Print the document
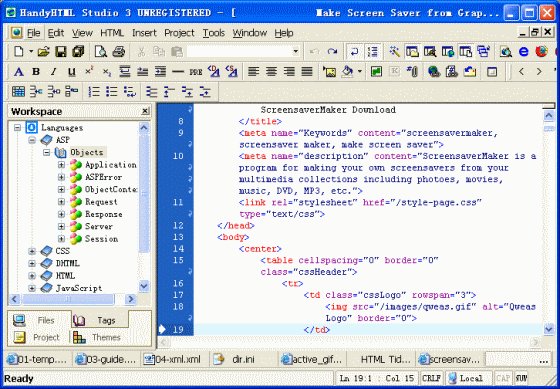This screenshot has width=560, height=389. click(119, 52)
